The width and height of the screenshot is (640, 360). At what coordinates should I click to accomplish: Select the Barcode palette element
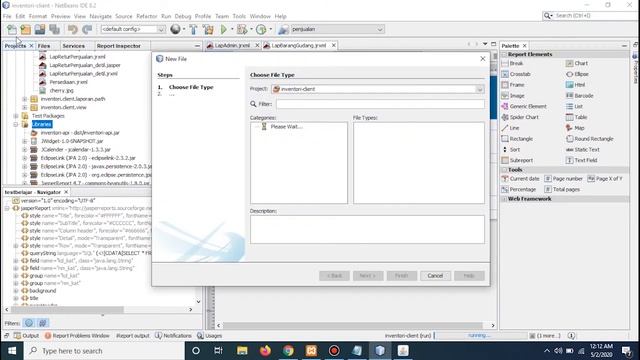pyautogui.click(x=580, y=96)
